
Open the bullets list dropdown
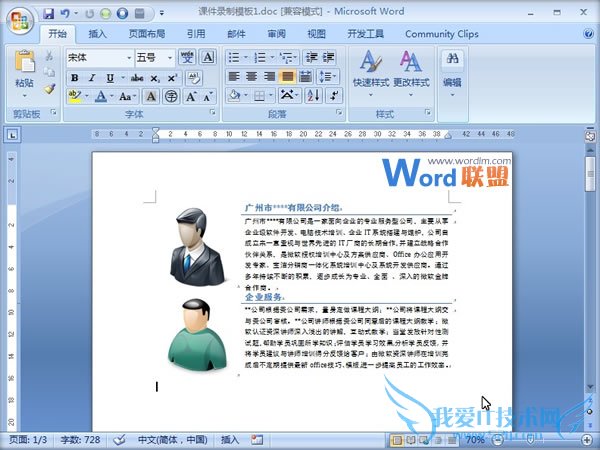click(245, 58)
